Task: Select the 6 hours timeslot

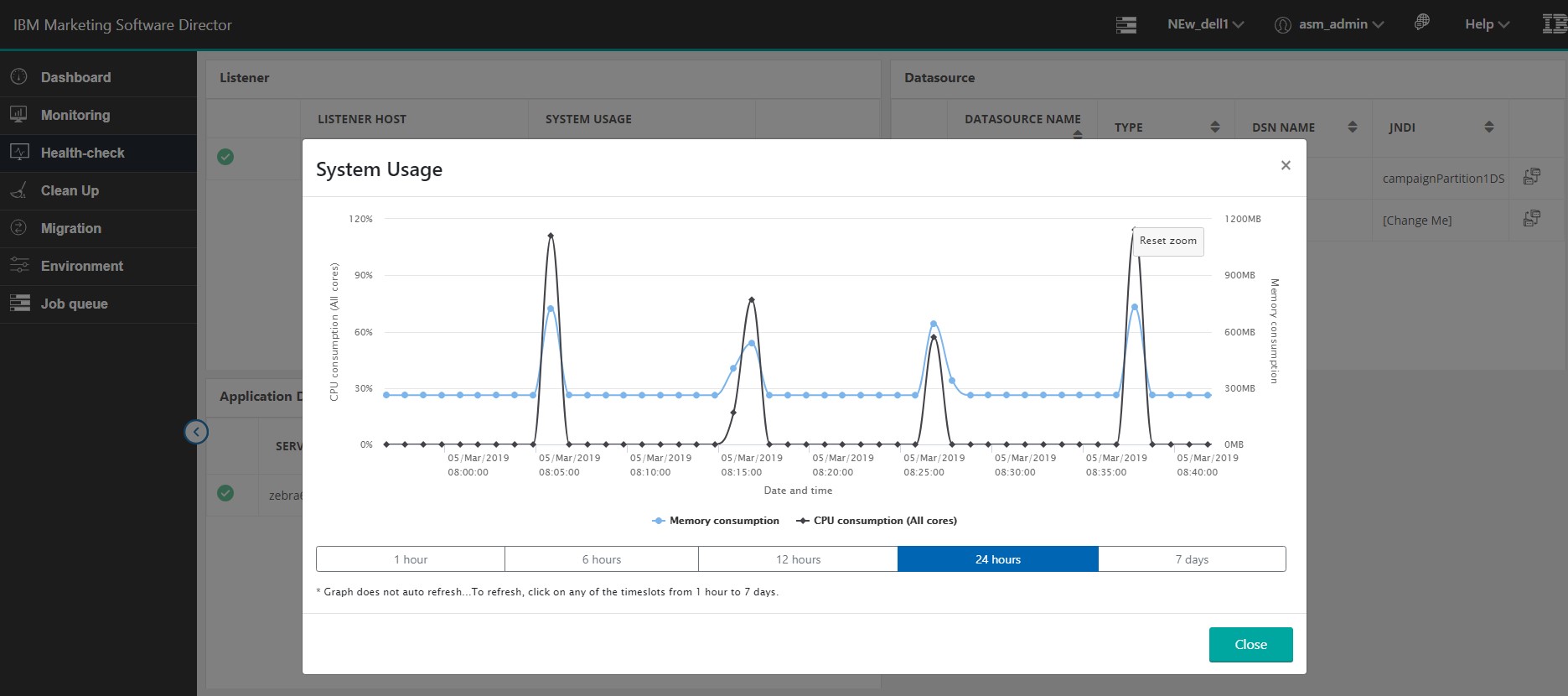Action: pos(602,559)
